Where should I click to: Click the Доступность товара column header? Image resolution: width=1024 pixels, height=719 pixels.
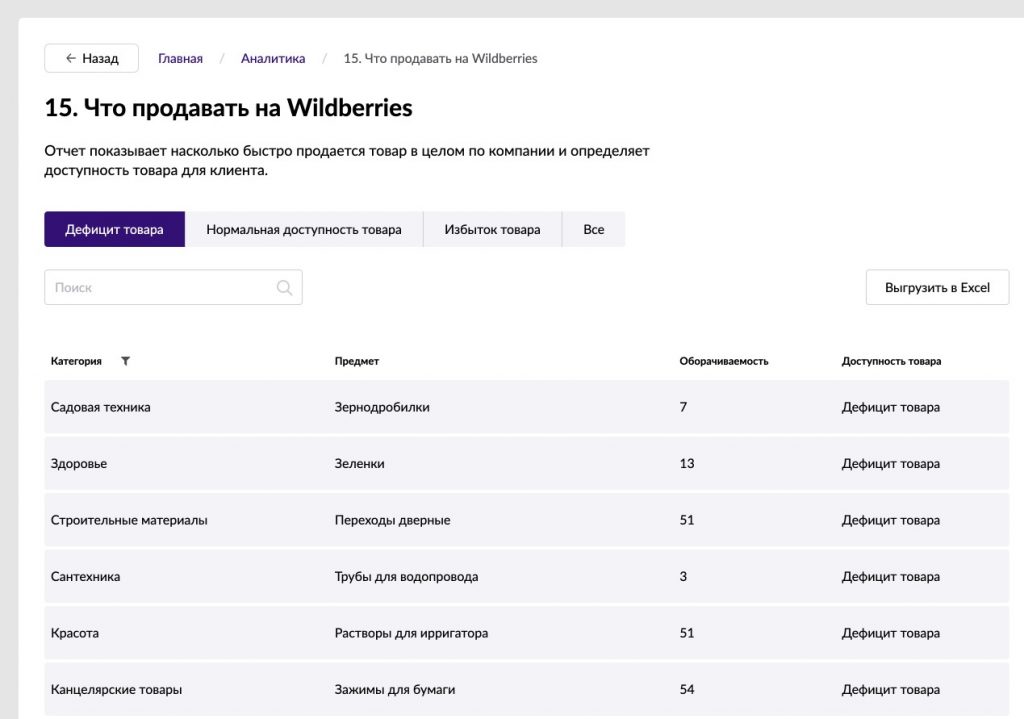(x=891, y=361)
